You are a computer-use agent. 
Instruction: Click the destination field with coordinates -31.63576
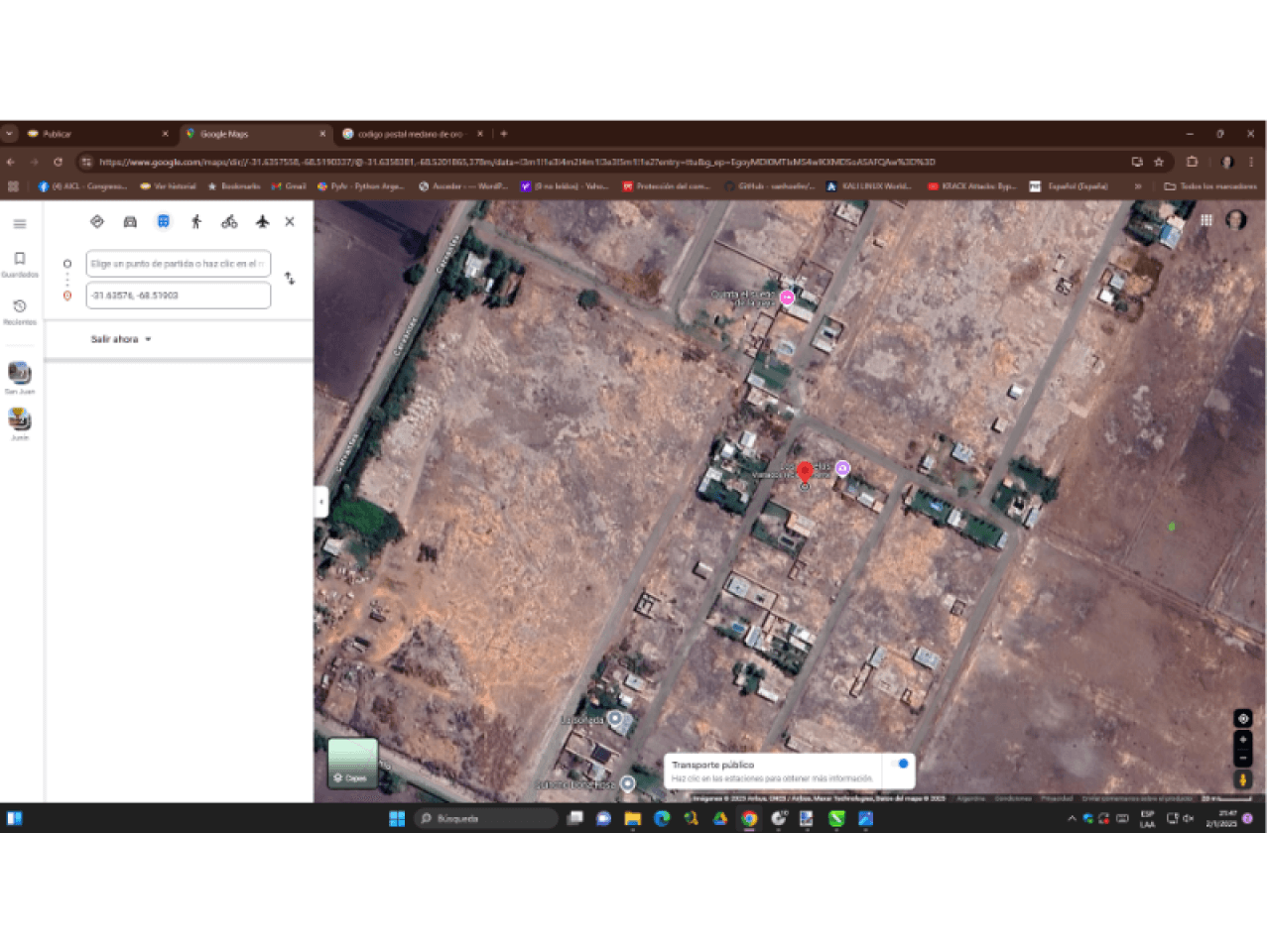click(179, 296)
